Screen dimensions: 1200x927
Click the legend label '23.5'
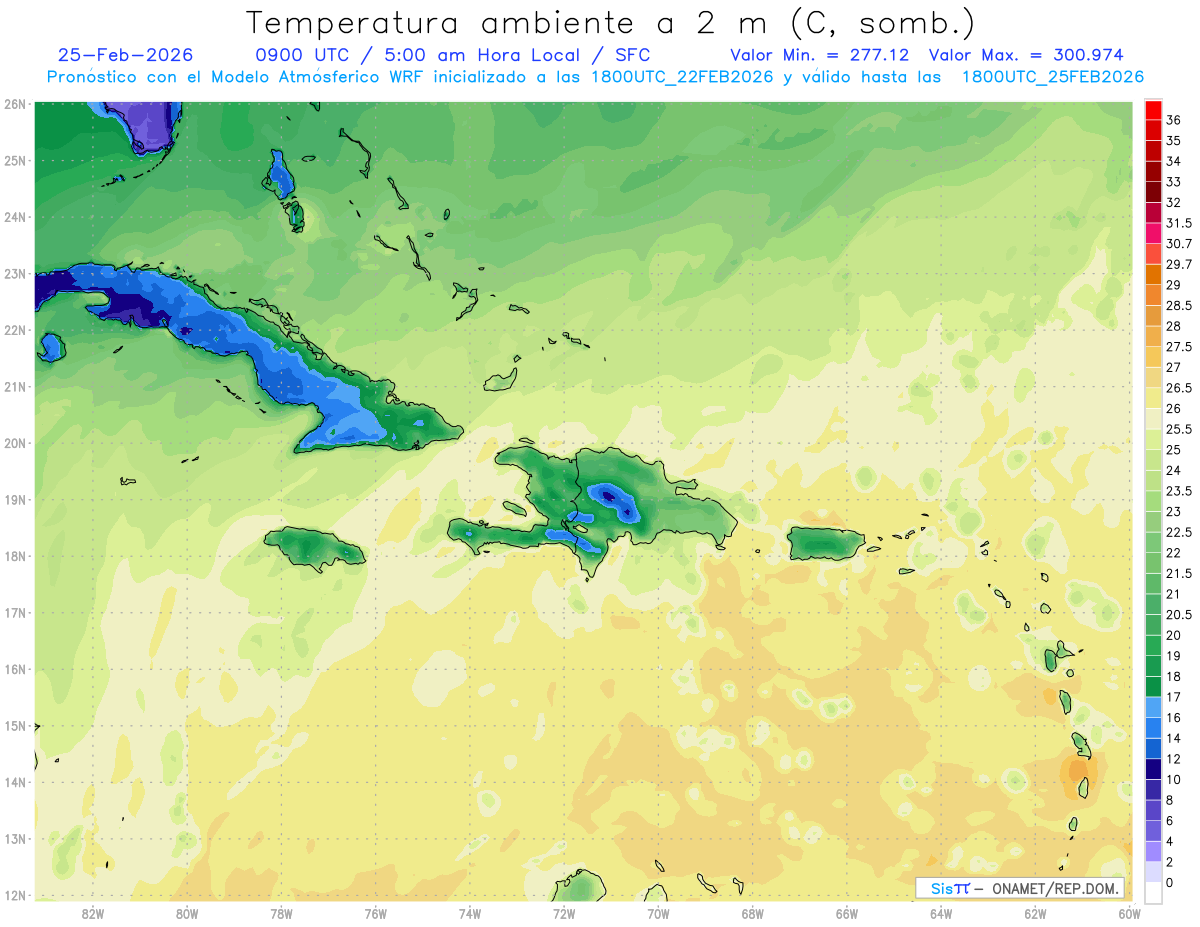coord(1179,491)
